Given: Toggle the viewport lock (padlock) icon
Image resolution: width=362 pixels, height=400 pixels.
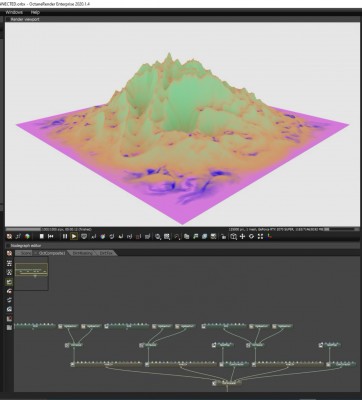Looking at the screenshot, I should (x=224, y=236).
